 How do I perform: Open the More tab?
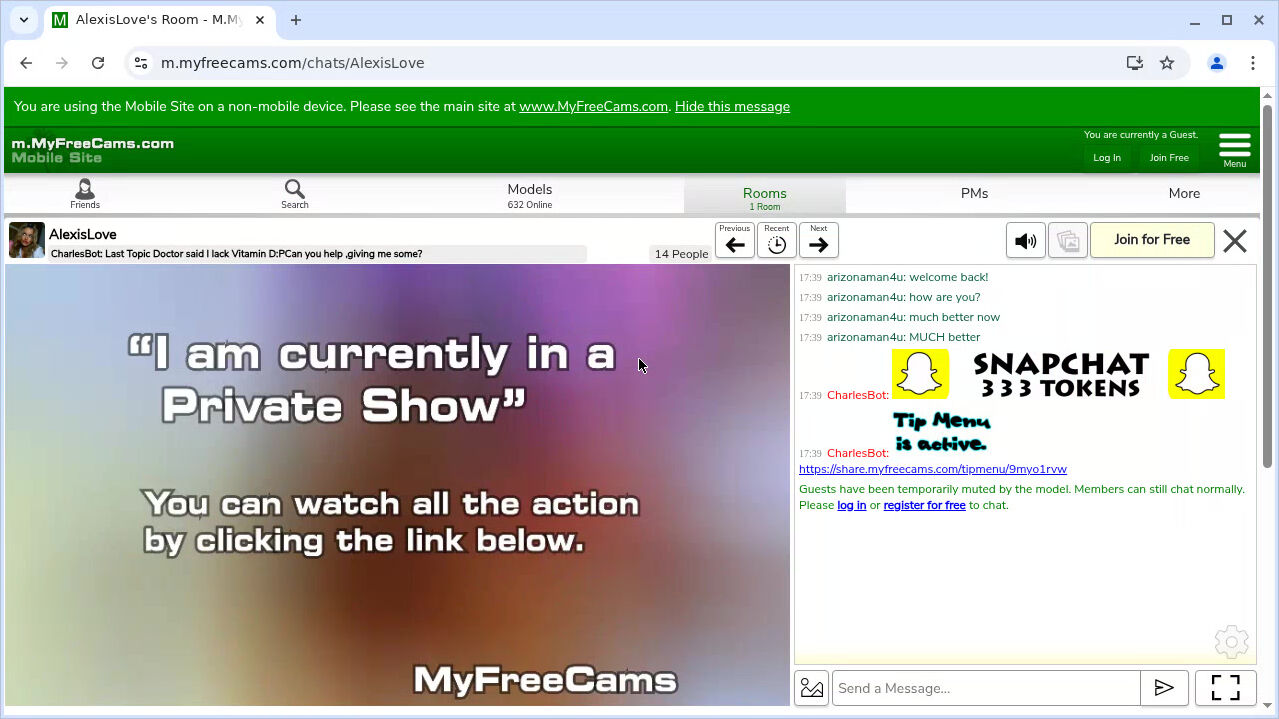(x=1184, y=194)
